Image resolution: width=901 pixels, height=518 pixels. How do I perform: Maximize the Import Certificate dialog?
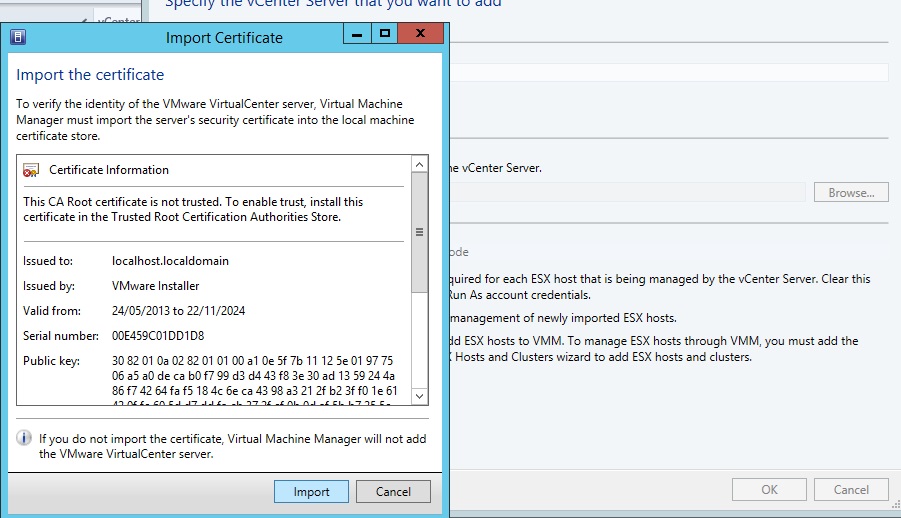click(x=384, y=35)
